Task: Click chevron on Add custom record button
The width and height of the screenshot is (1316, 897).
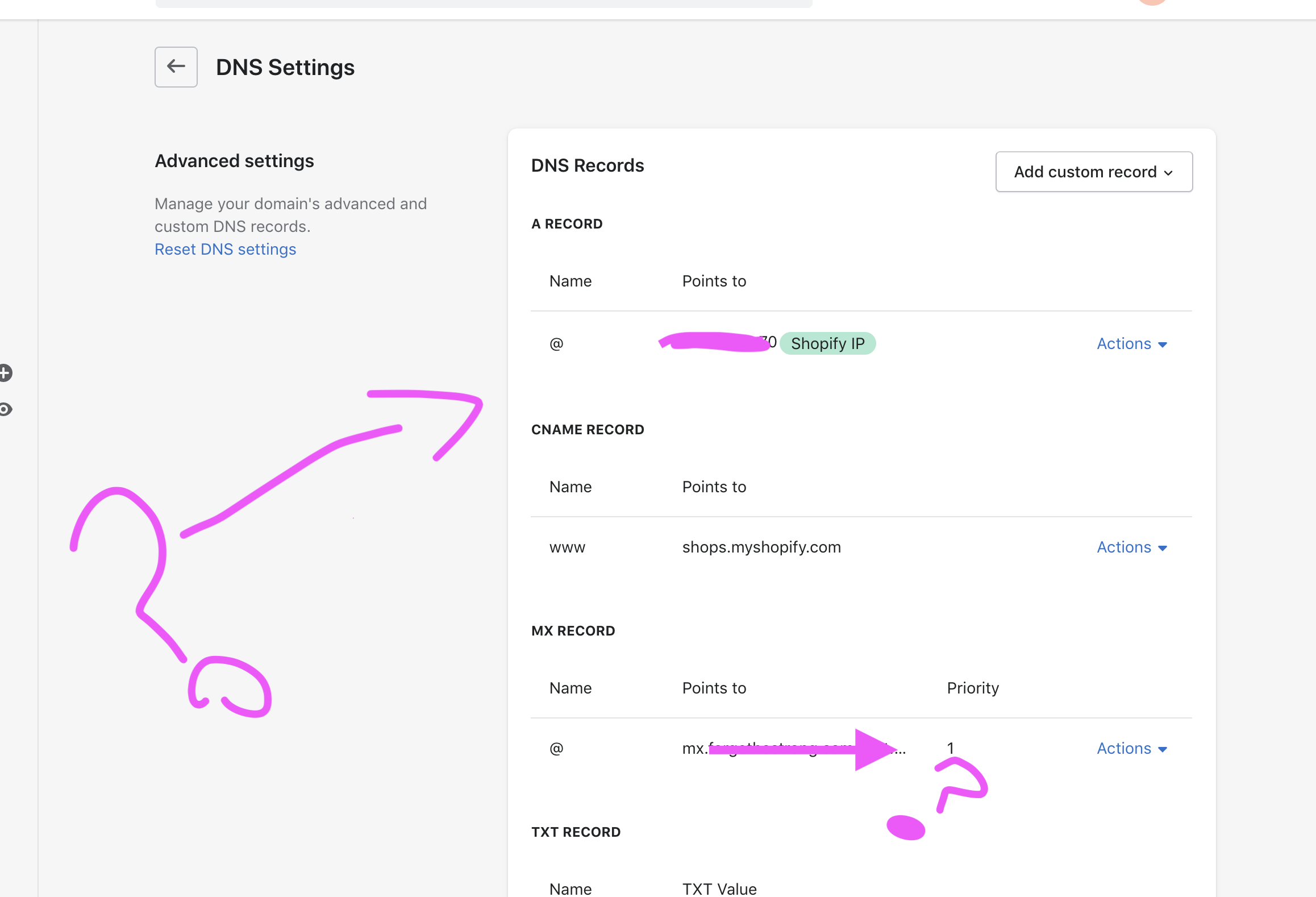Action: 1168,173
